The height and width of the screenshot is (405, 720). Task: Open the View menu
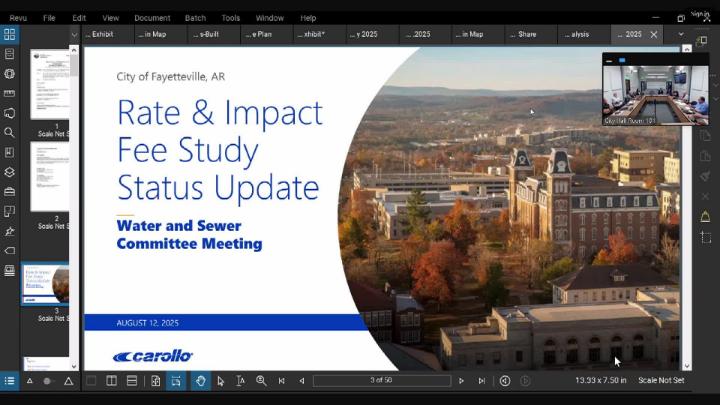click(111, 18)
